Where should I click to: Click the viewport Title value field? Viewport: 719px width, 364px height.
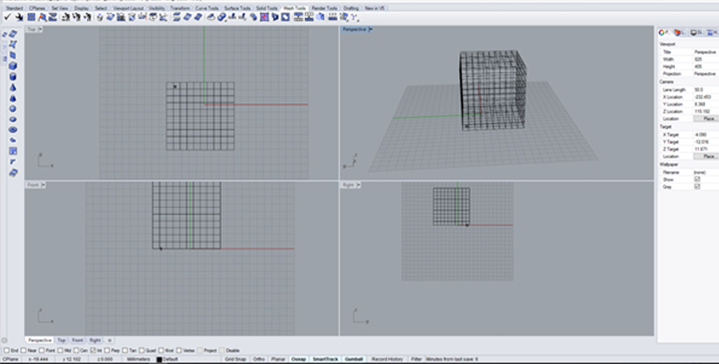705,52
